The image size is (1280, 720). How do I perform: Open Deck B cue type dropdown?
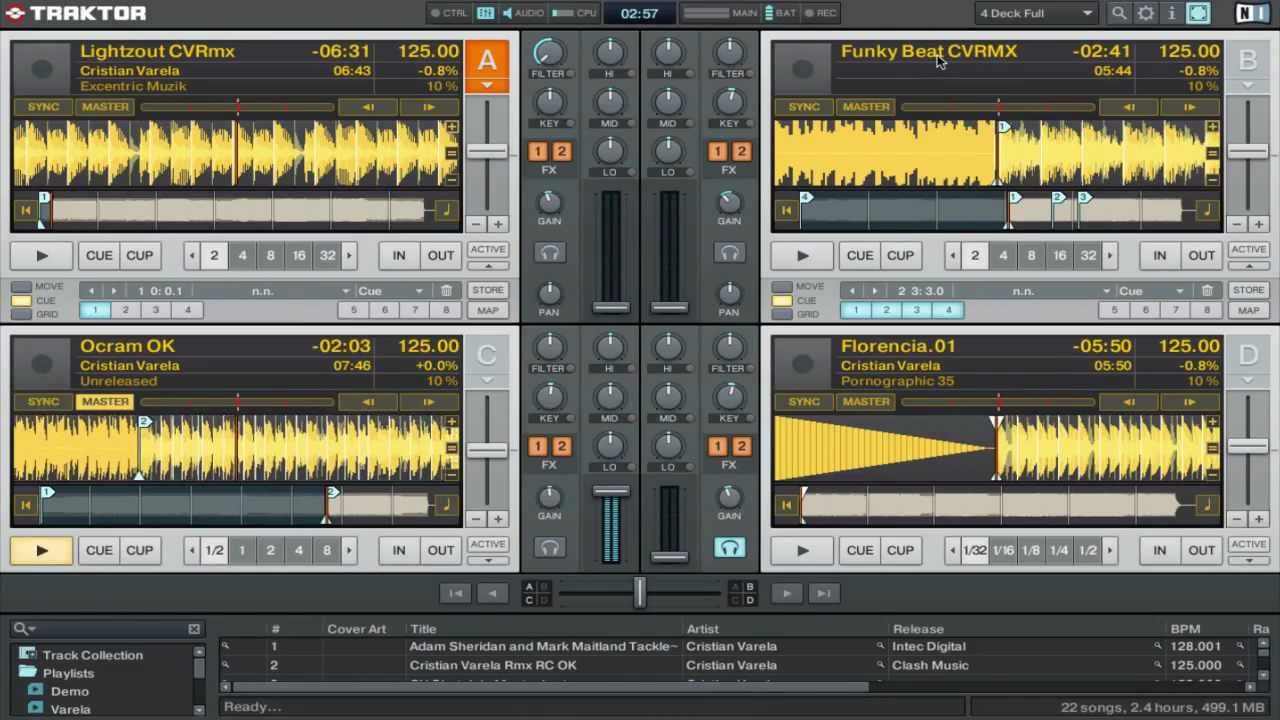click(1152, 291)
